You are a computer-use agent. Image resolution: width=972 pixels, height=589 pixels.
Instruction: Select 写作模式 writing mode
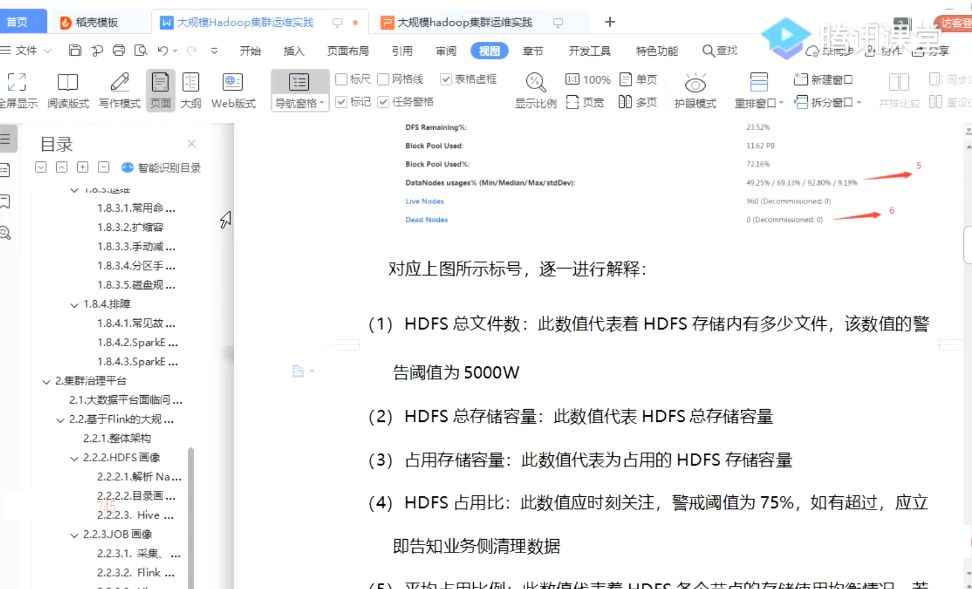[118, 88]
